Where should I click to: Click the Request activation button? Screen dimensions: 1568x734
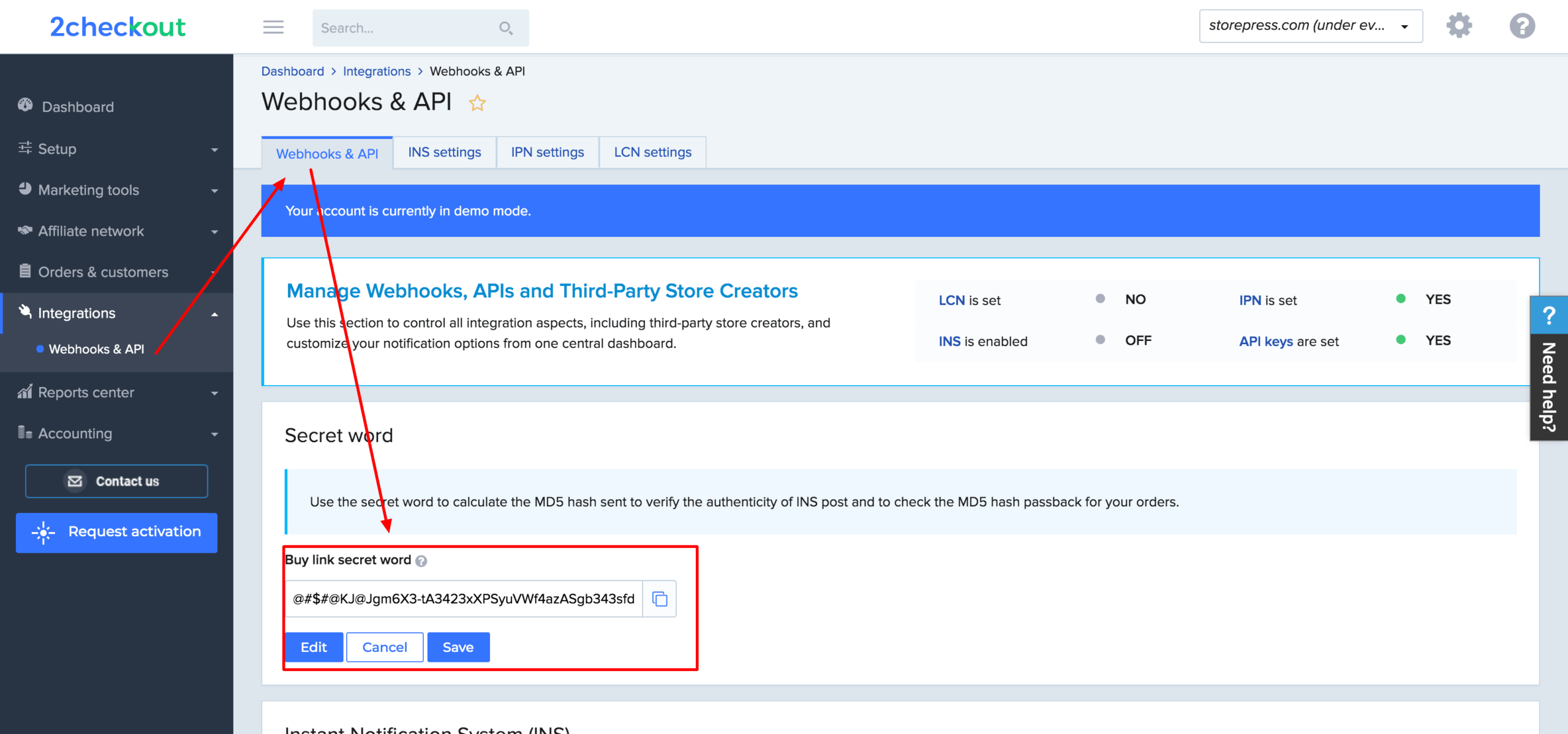tap(116, 532)
